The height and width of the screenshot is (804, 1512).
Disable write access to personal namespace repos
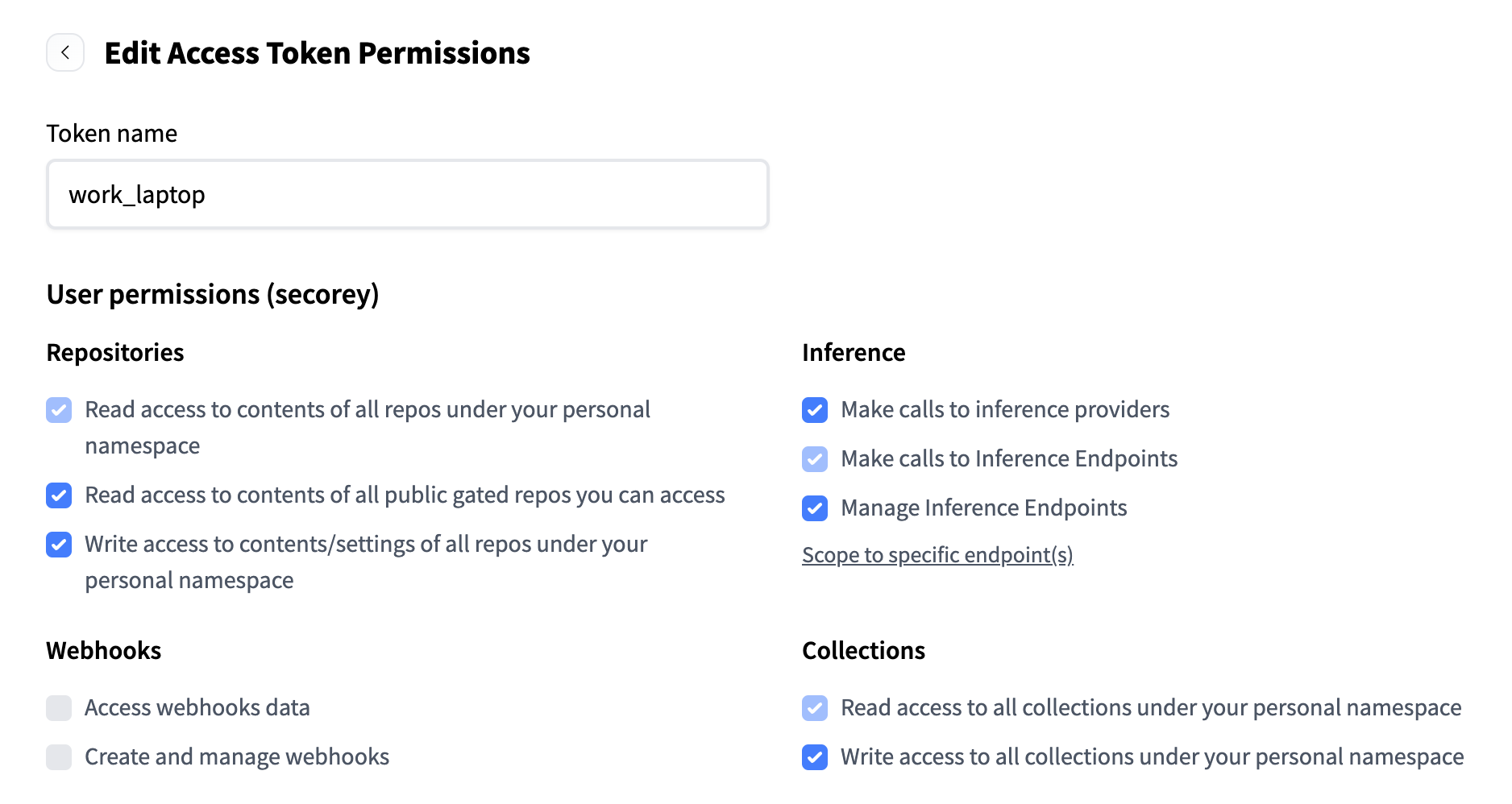(59, 545)
